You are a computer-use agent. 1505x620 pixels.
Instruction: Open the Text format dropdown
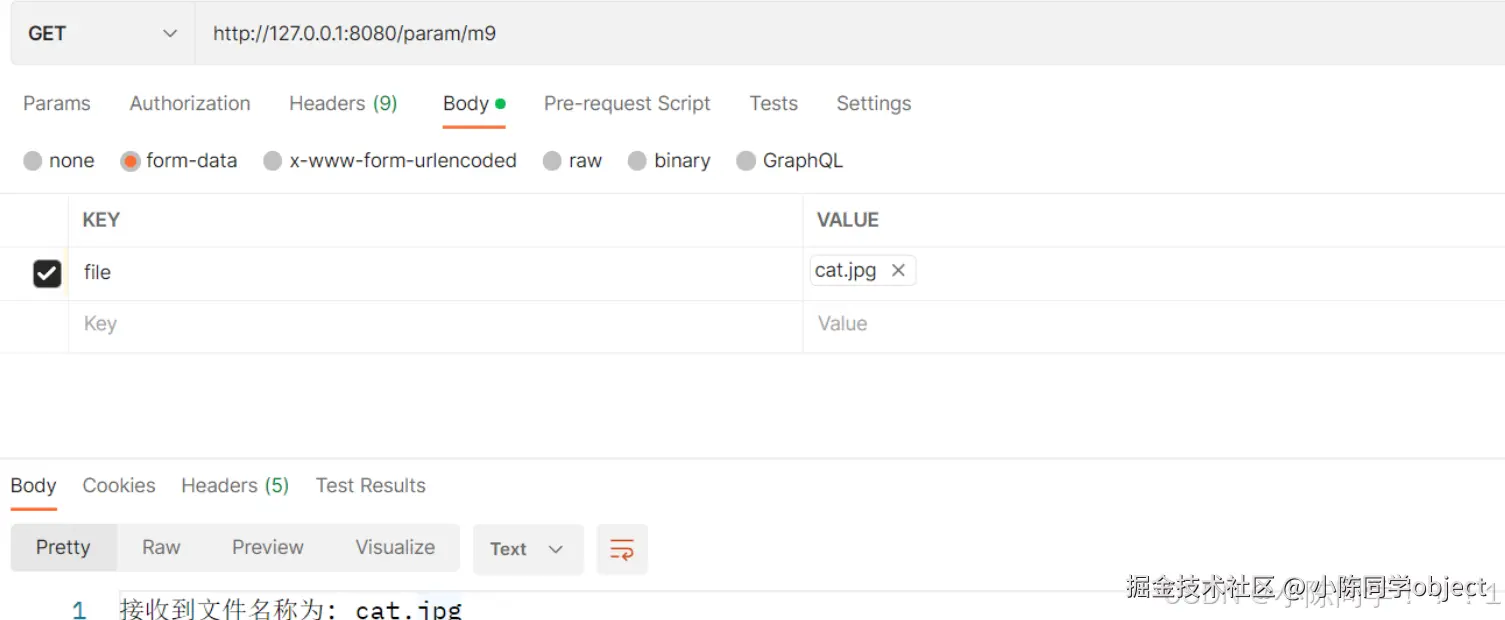coord(528,549)
